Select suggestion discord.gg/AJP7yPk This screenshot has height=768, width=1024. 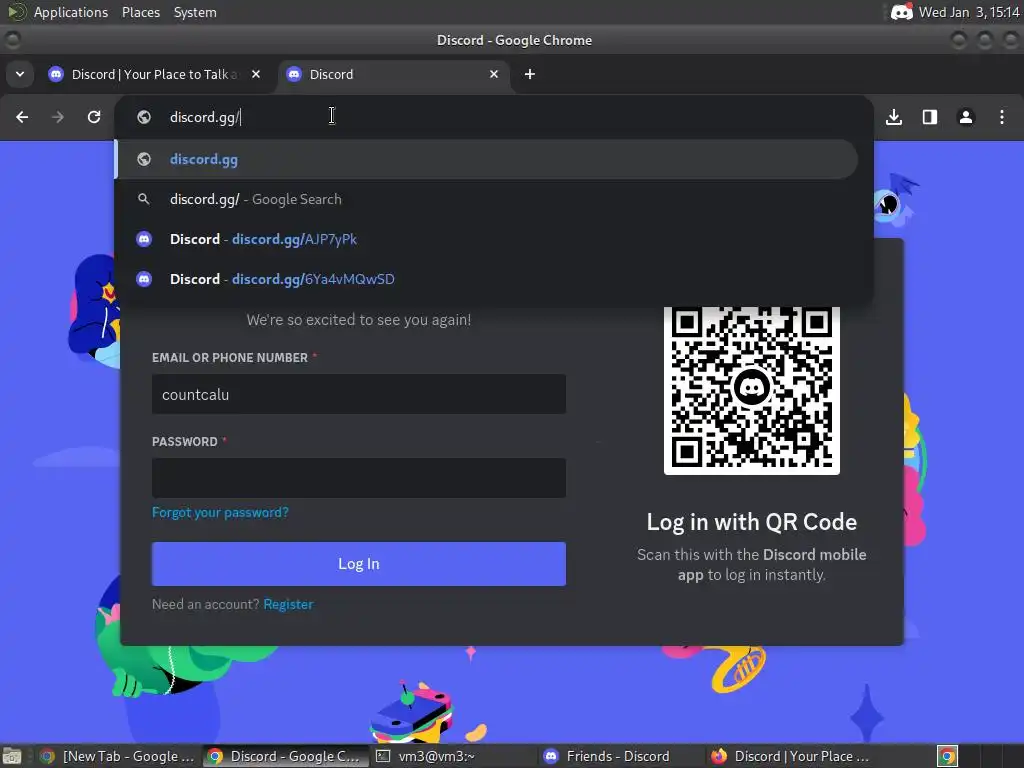487,239
